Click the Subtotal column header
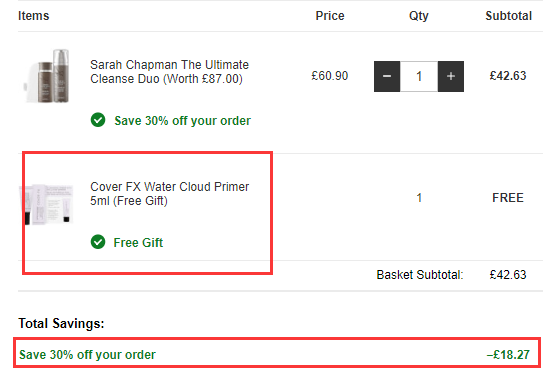The width and height of the screenshot is (543, 376). 508,16
